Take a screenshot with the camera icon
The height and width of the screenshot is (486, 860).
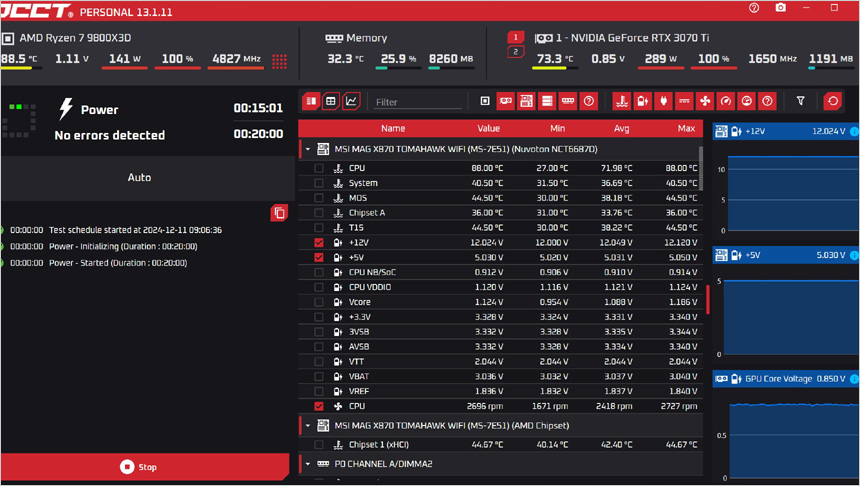(780, 8)
